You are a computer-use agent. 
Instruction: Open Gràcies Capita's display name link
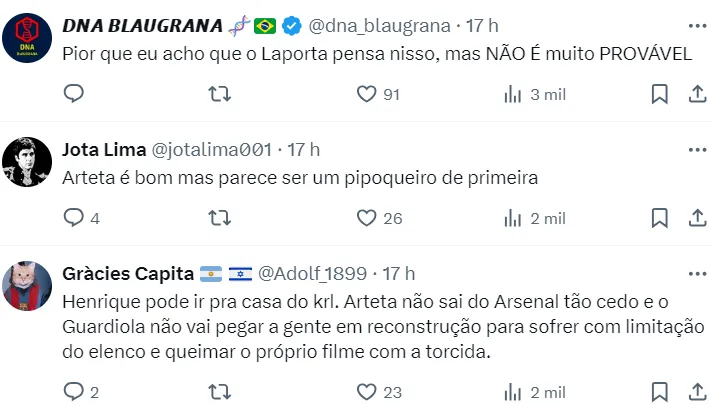pos(128,273)
